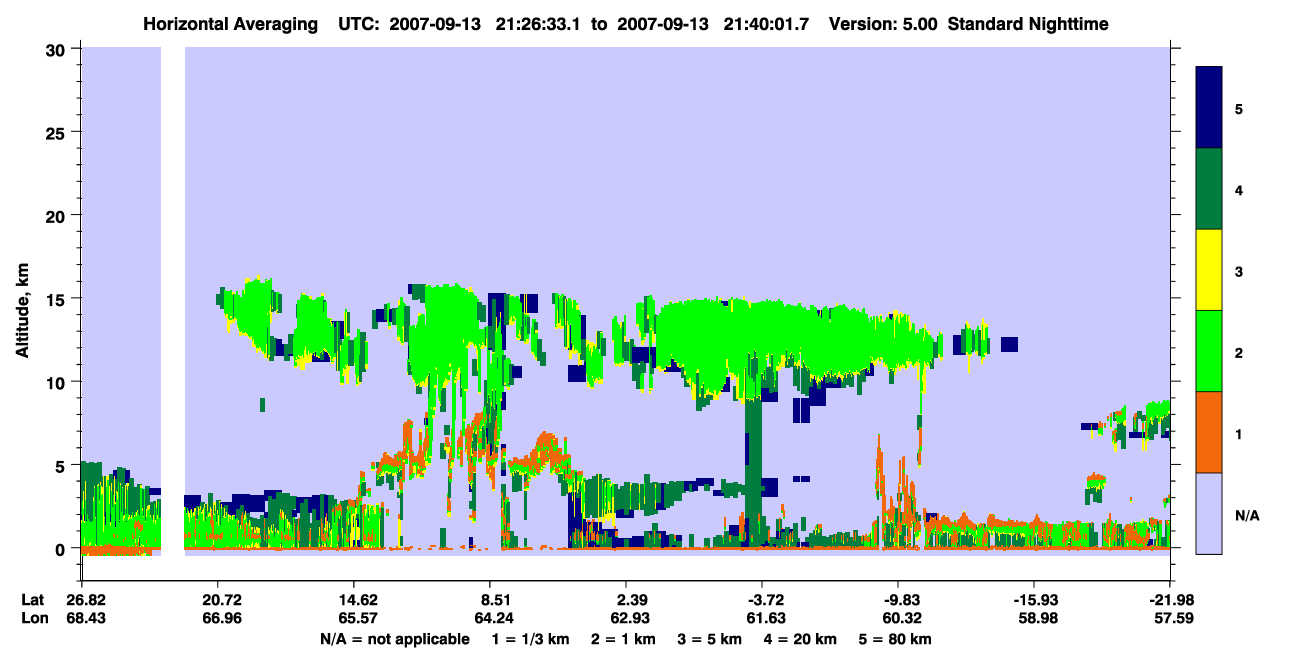Click latitude value '8.51'
Image resolution: width=1300 pixels, height=667 pixels.
pos(497,600)
